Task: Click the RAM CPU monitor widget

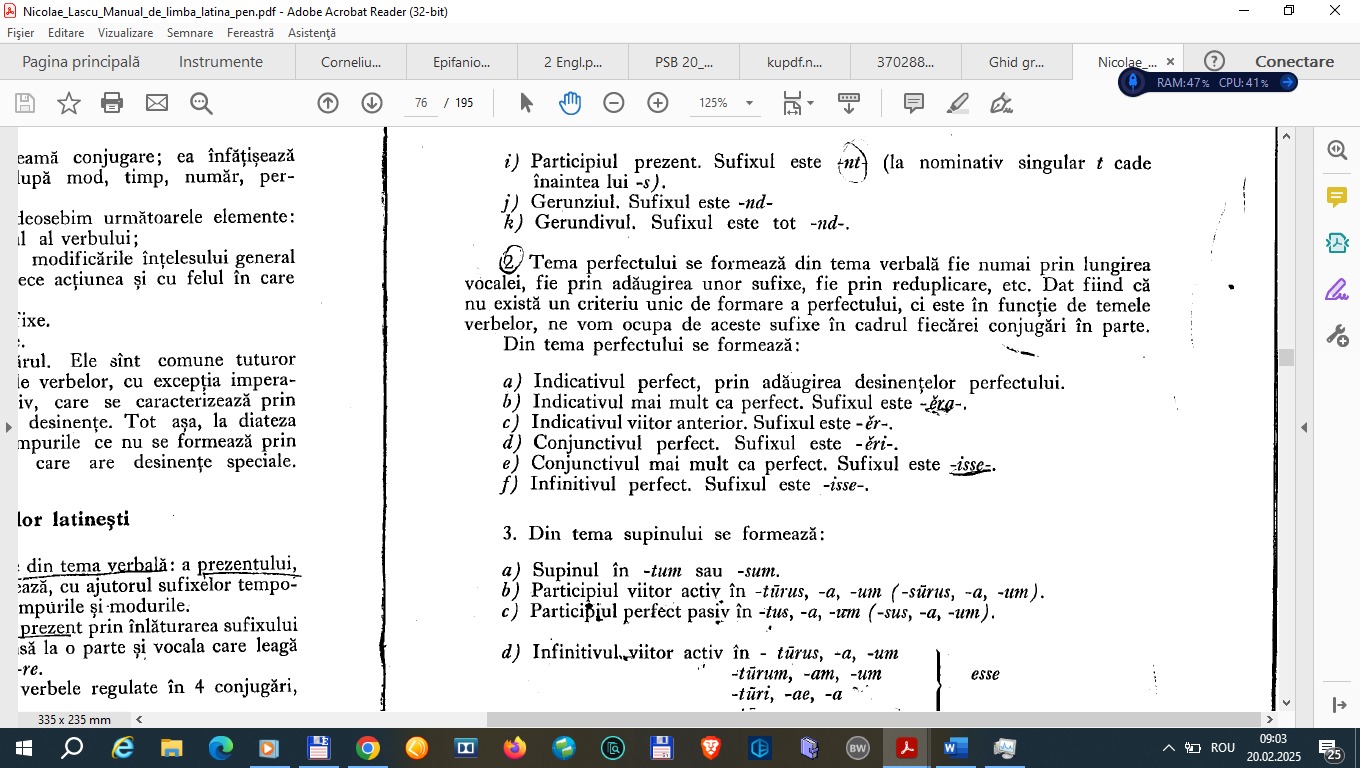Action: click(x=1208, y=82)
